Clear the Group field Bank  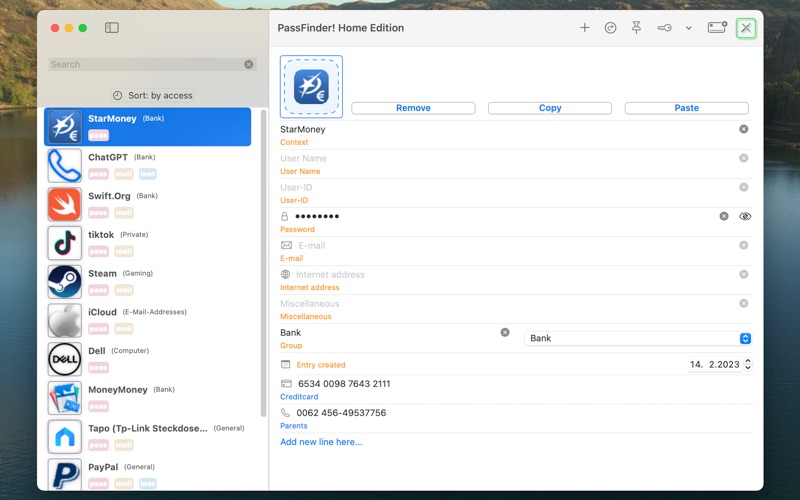pyautogui.click(x=505, y=332)
